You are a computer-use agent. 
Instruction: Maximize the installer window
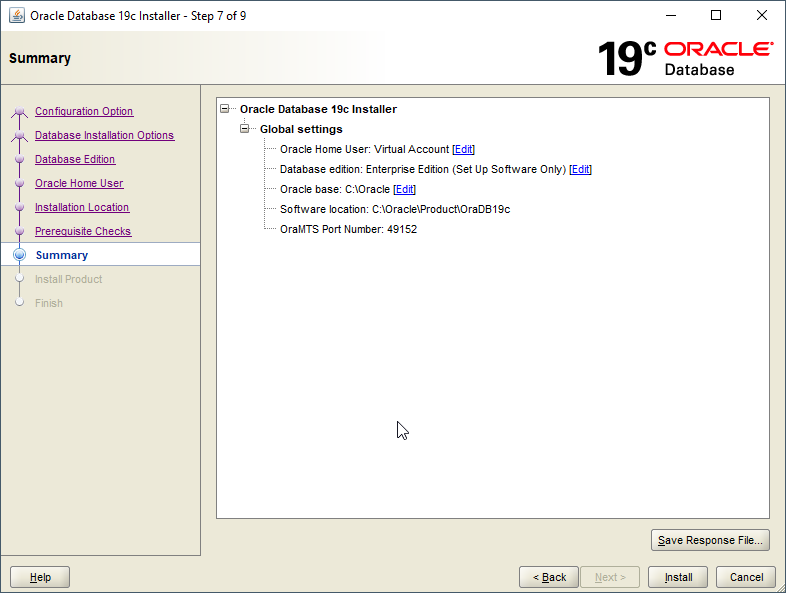tap(716, 16)
